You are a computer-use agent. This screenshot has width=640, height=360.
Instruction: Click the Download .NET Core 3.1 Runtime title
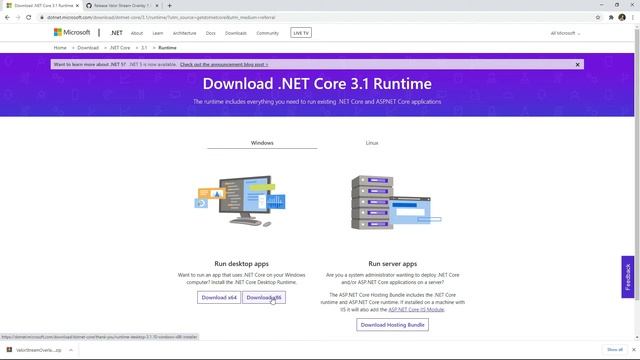pyautogui.click(x=317, y=84)
